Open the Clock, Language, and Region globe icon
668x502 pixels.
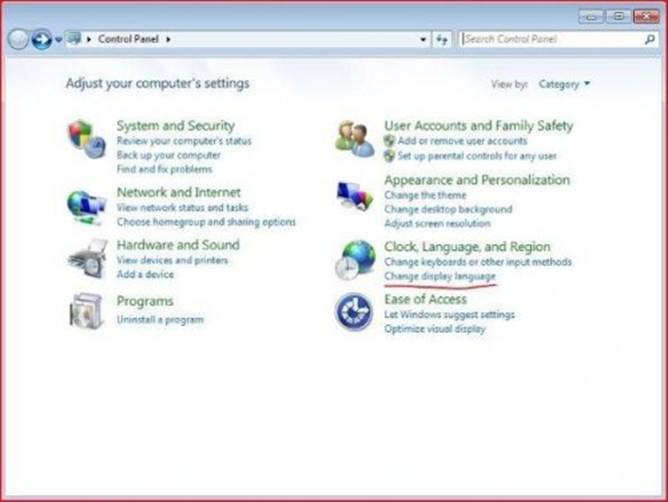(355, 260)
